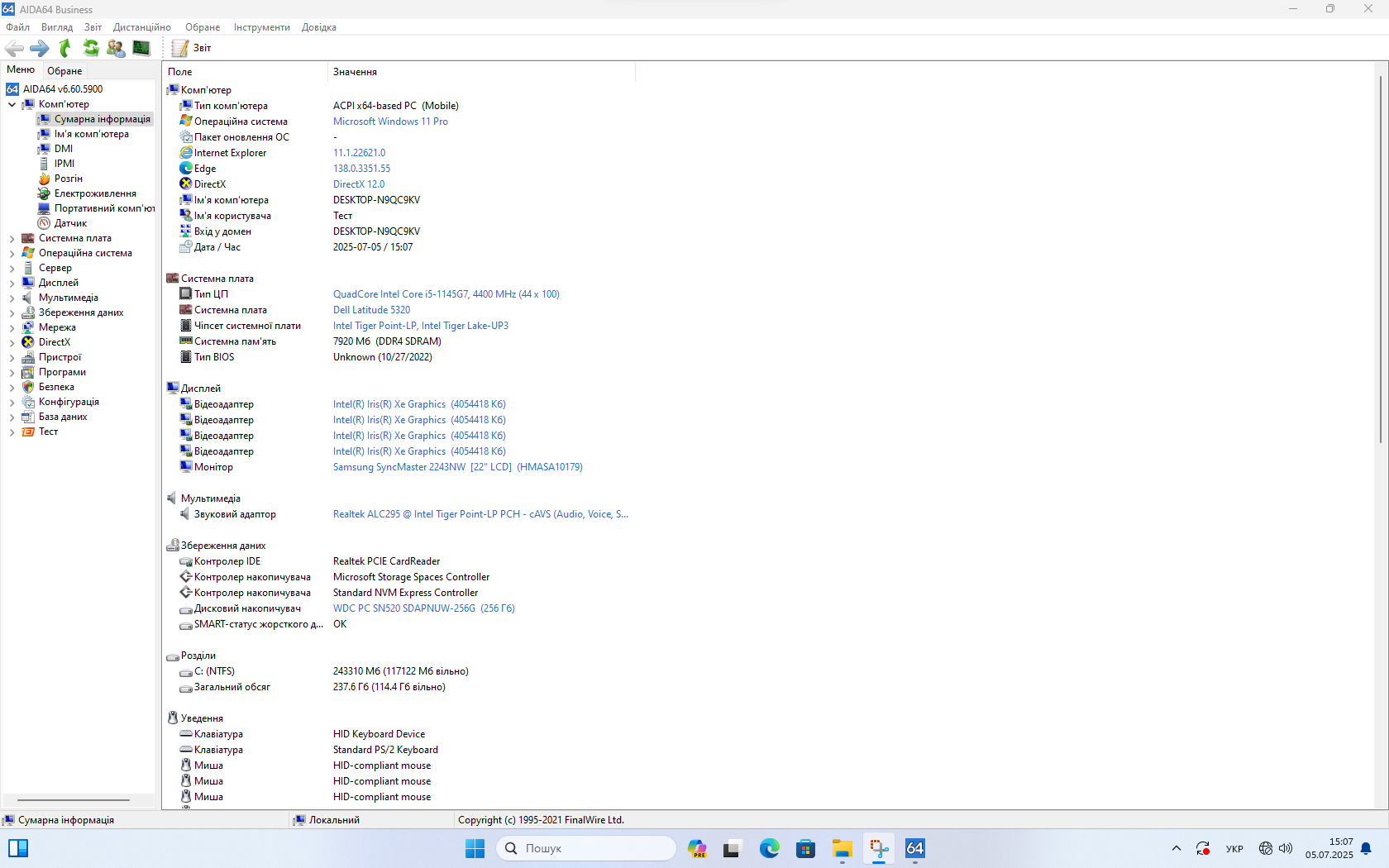Image resolution: width=1389 pixels, height=868 pixels.
Task: Launch Microsoft Edge from the taskbar
Action: point(769,849)
